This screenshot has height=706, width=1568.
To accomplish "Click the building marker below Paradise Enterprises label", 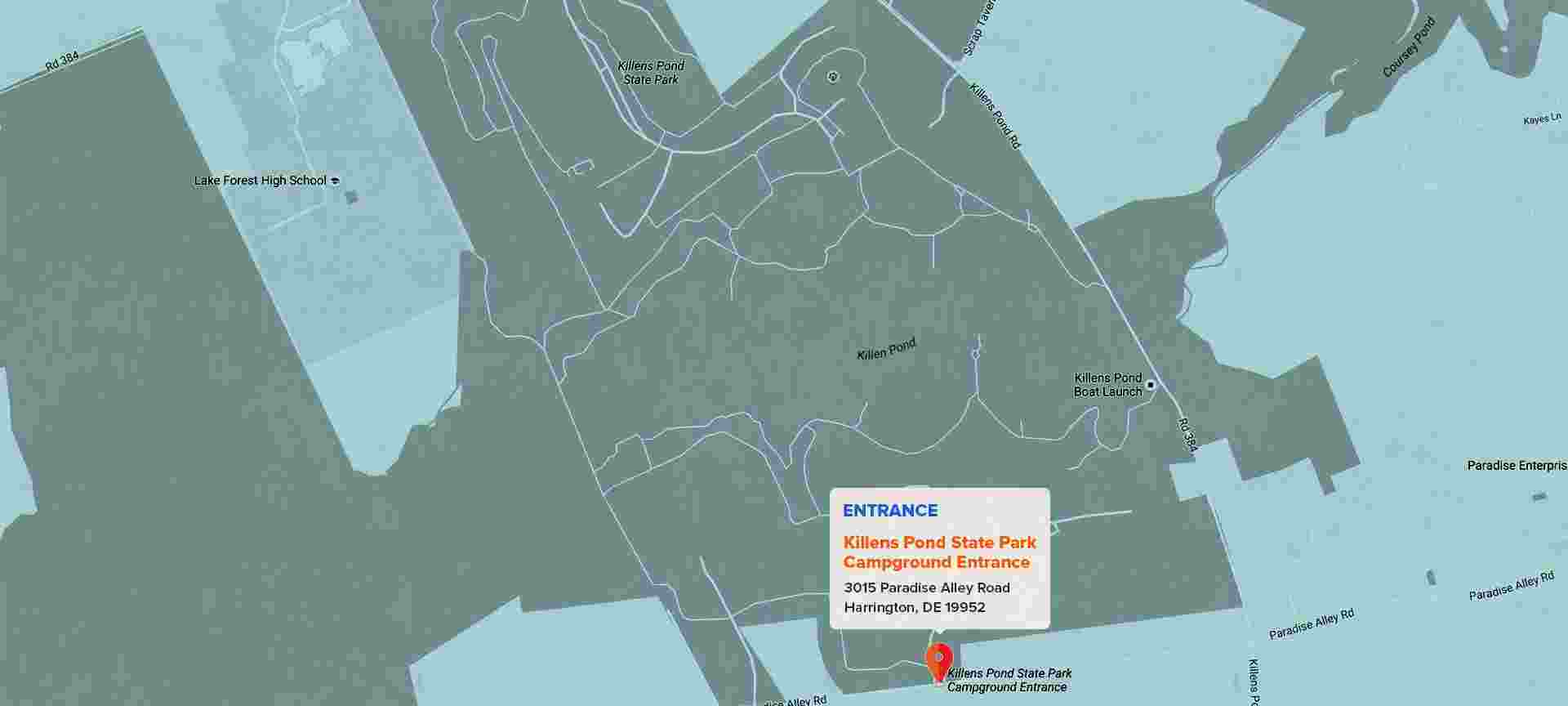I will click(x=1539, y=496).
